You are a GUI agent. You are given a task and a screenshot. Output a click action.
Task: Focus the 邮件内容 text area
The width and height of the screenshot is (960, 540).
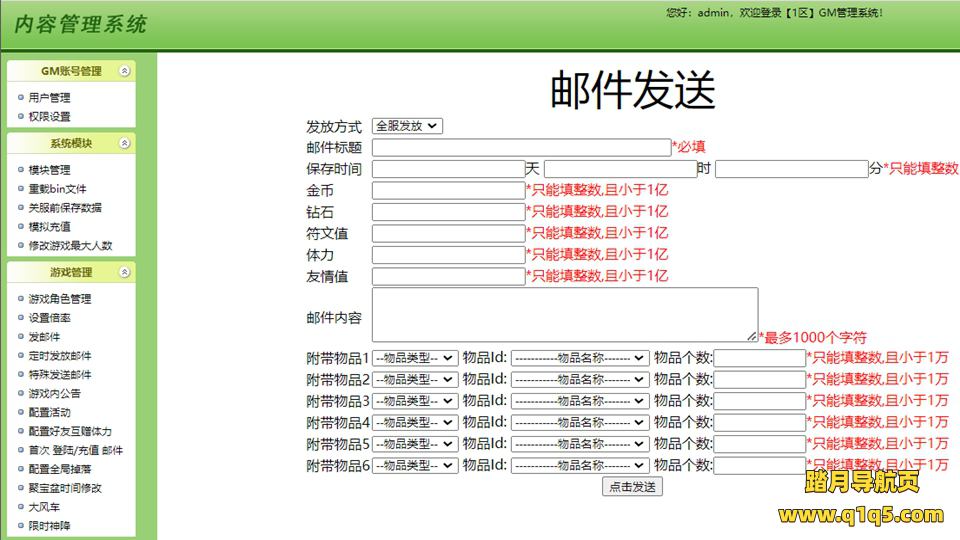click(565, 314)
